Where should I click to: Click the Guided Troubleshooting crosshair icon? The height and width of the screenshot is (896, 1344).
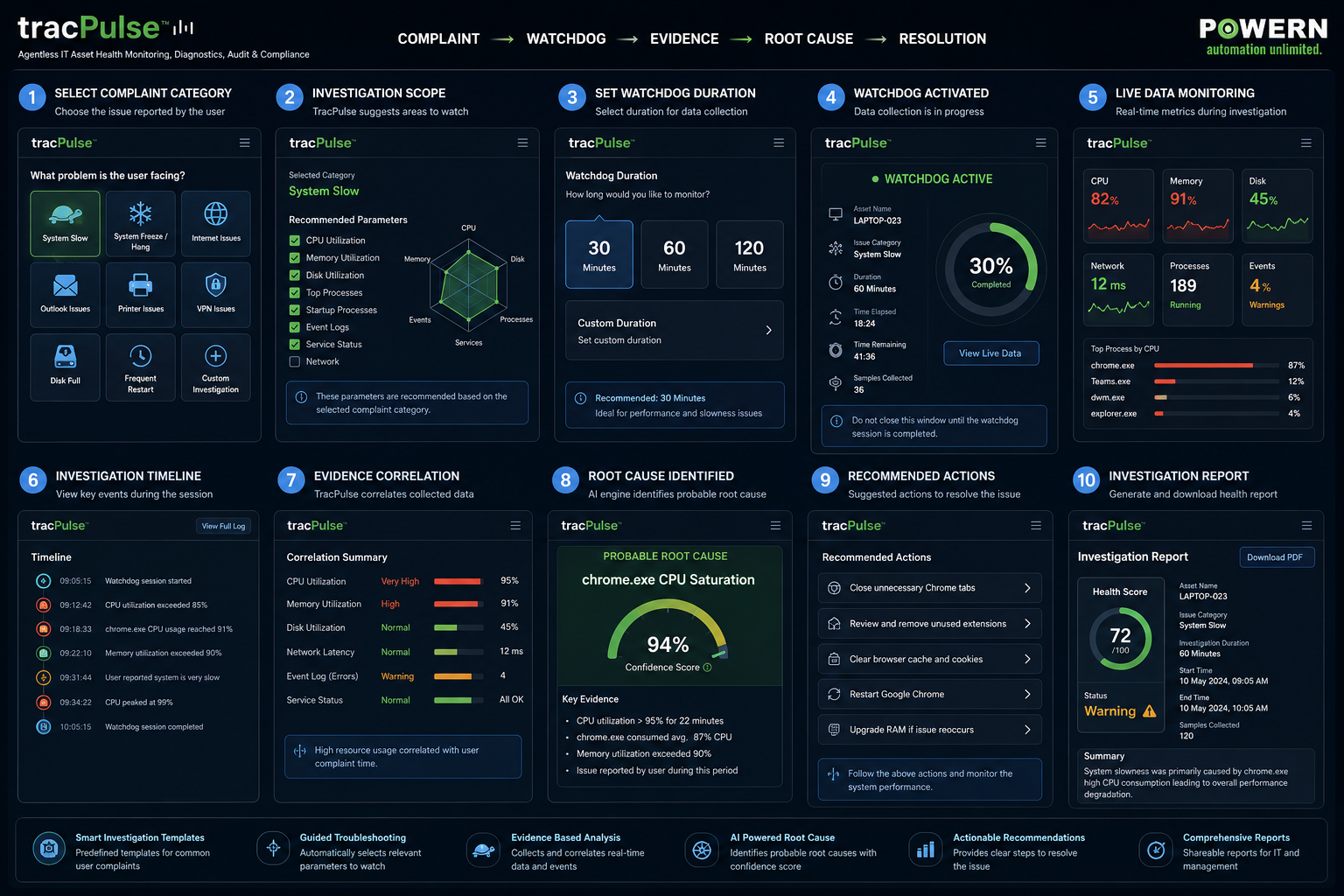[273, 848]
